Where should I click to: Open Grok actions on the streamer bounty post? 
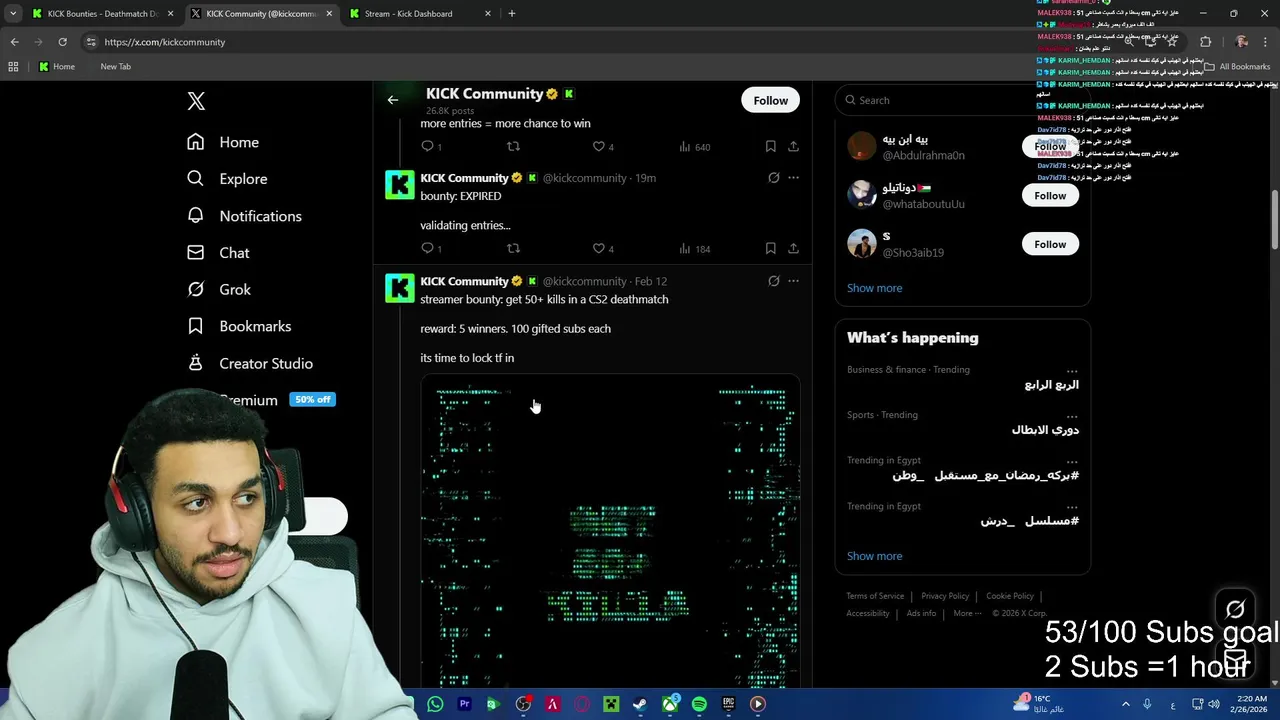pyautogui.click(x=773, y=281)
